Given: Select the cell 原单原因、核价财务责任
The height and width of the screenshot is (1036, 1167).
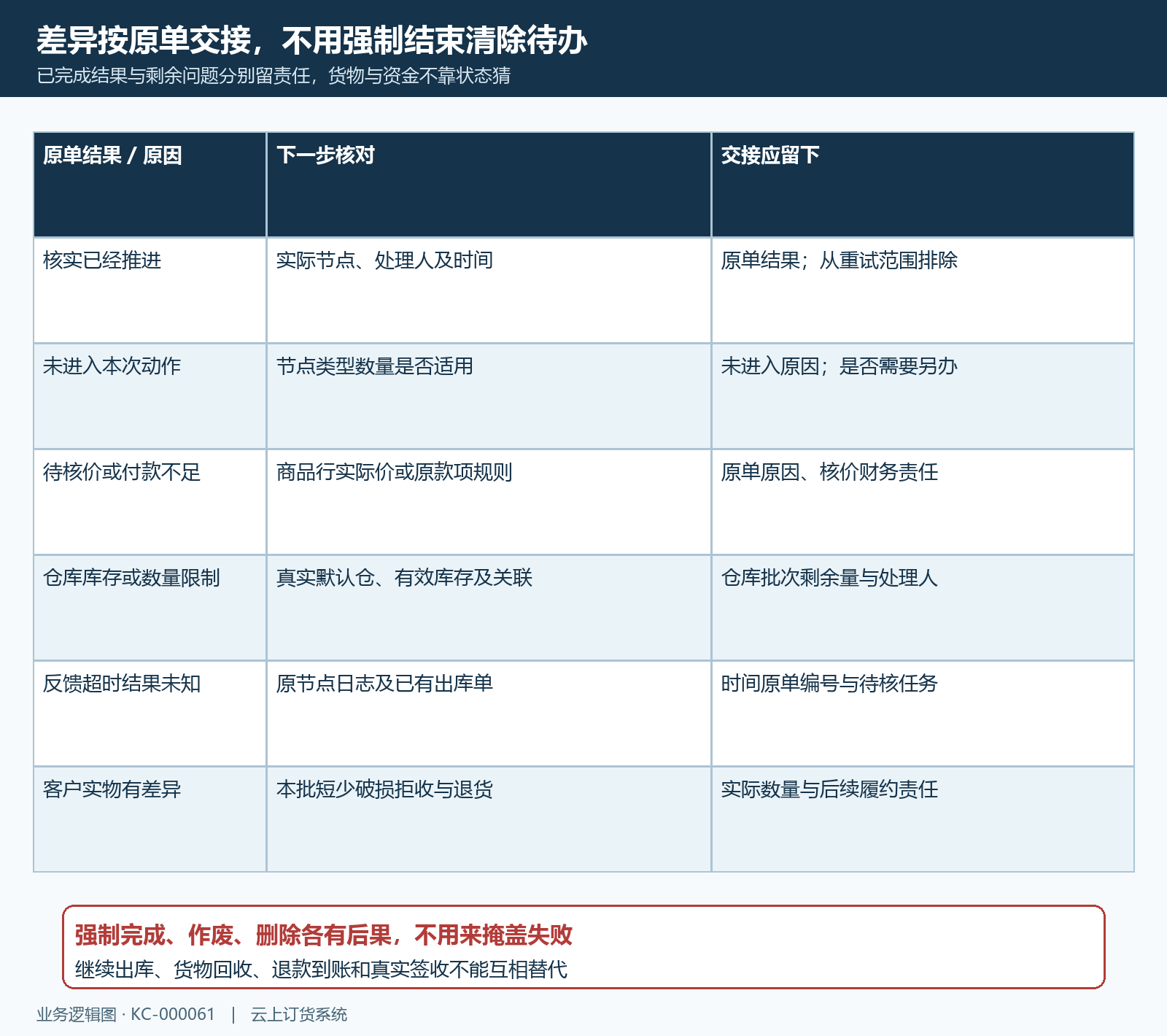Looking at the screenshot, I should tap(923, 502).
